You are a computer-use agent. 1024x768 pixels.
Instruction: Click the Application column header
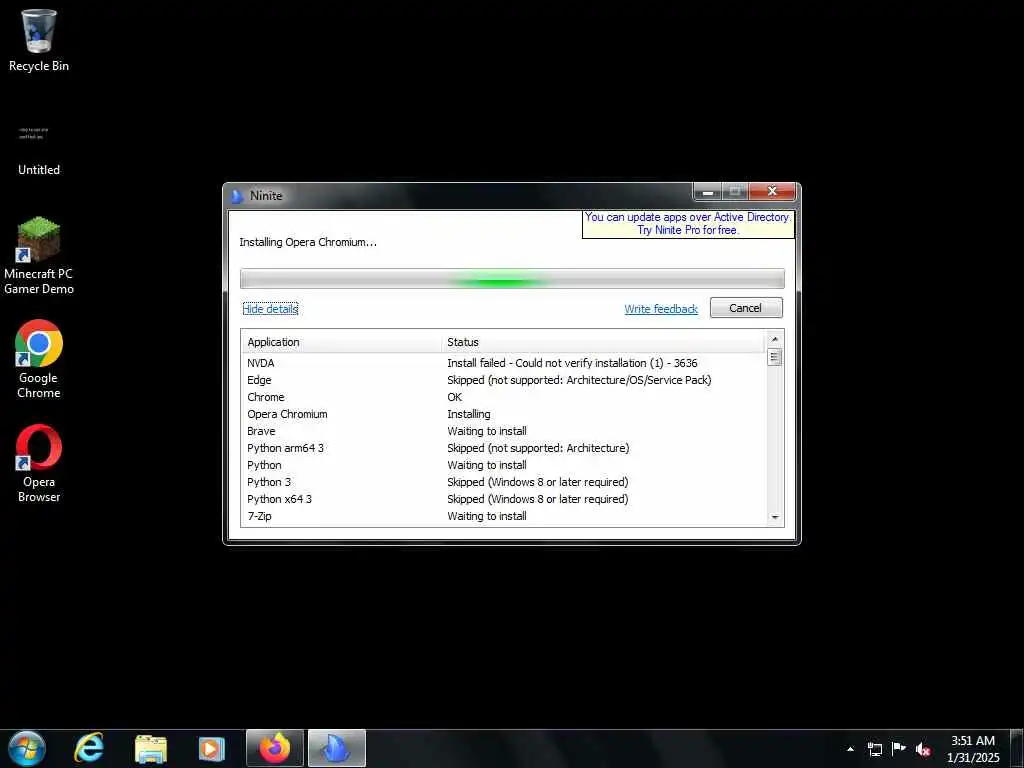342,342
